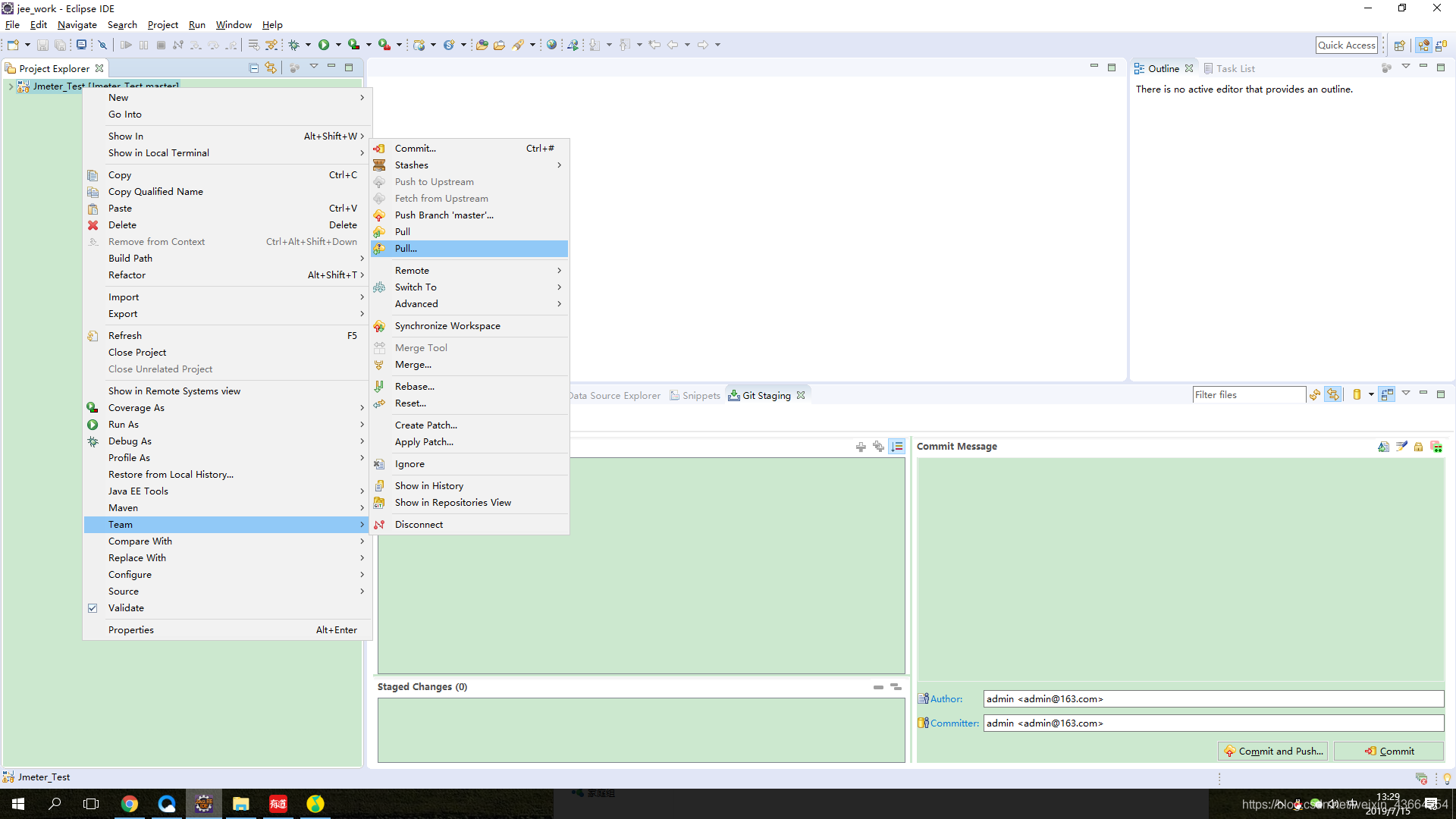Click the Search flashlight toolbar icon
Image resolution: width=1456 pixels, height=819 pixels.
coord(518,45)
